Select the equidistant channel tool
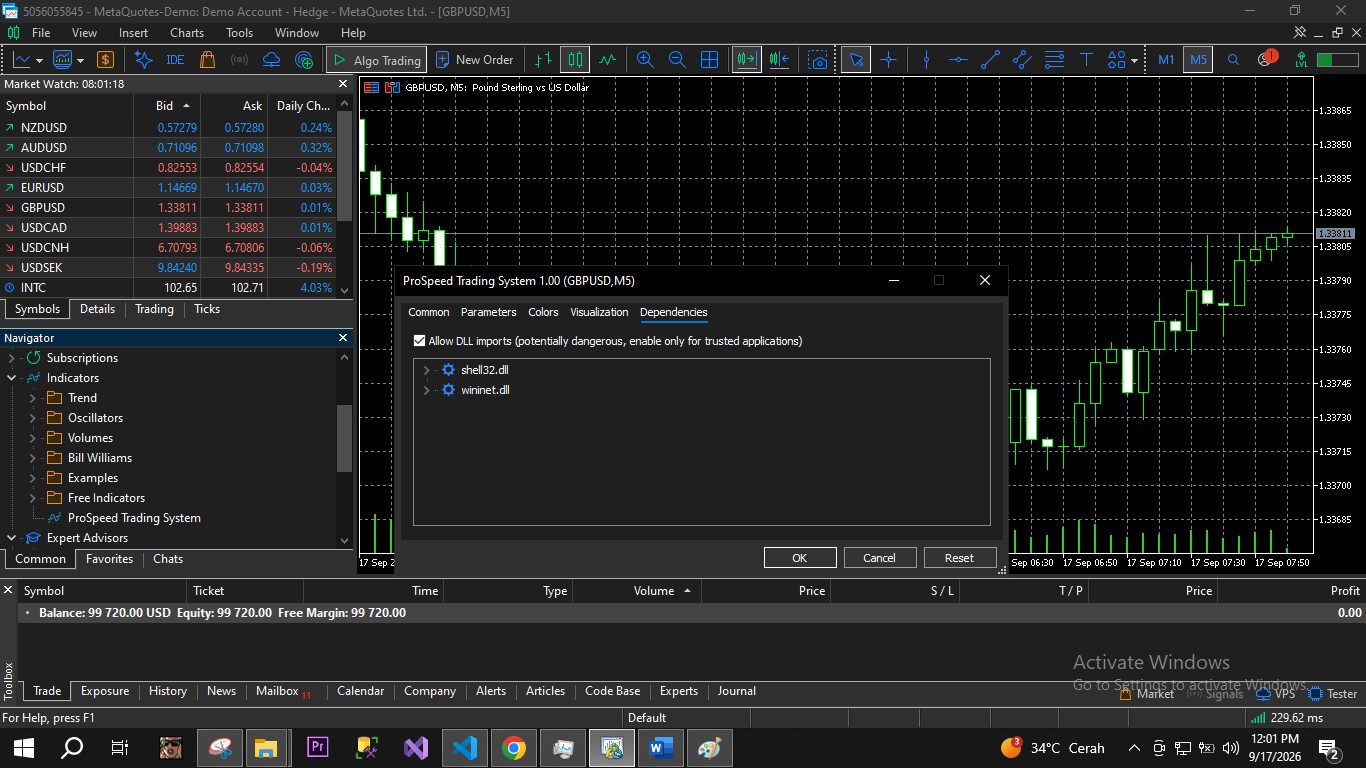Viewport: 1366px width, 768px height. (1022, 60)
